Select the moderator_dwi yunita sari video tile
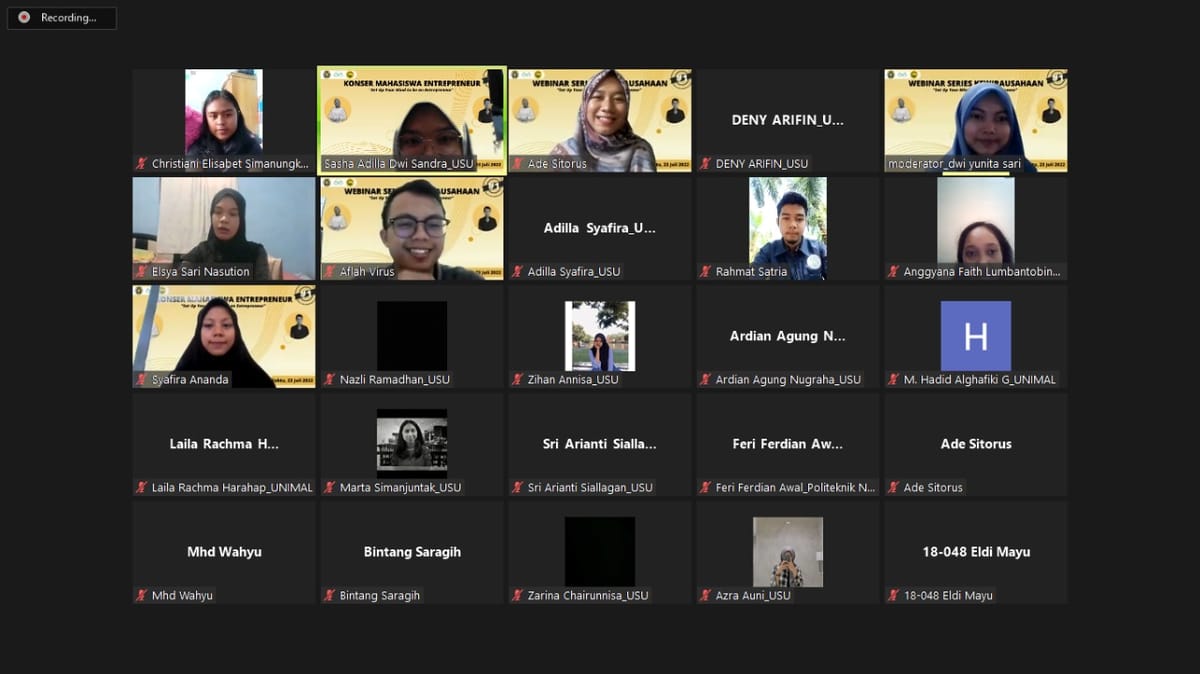 (x=975, y=118)
